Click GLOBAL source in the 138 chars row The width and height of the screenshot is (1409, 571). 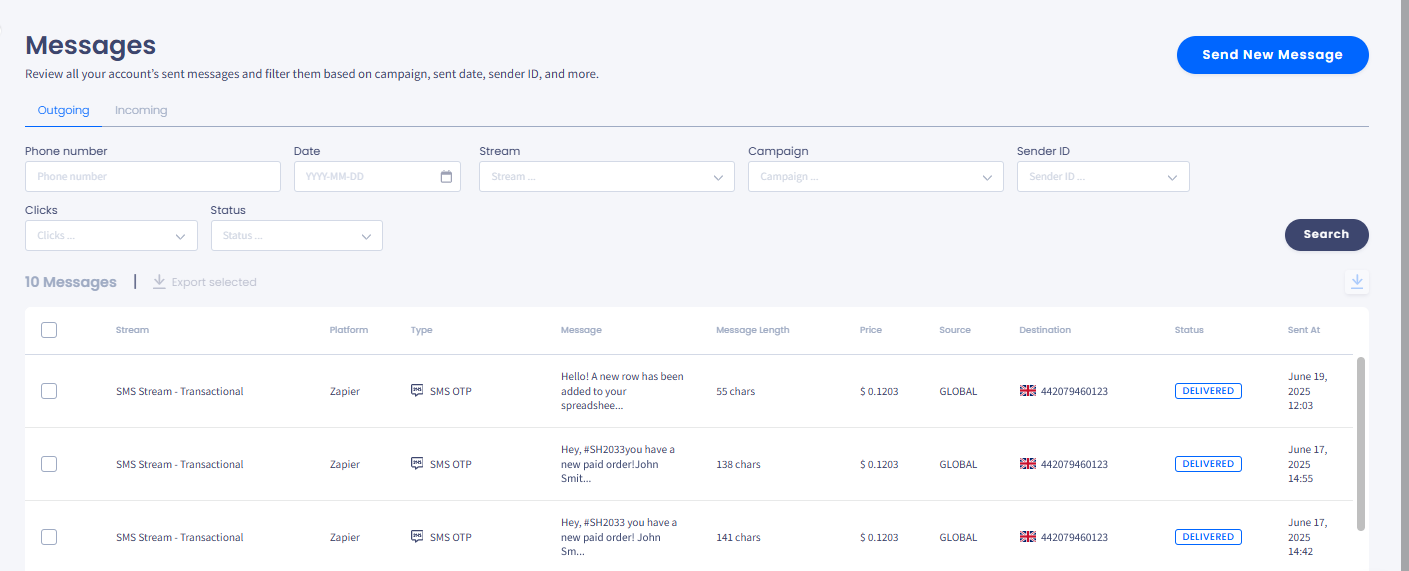point(958,464)
